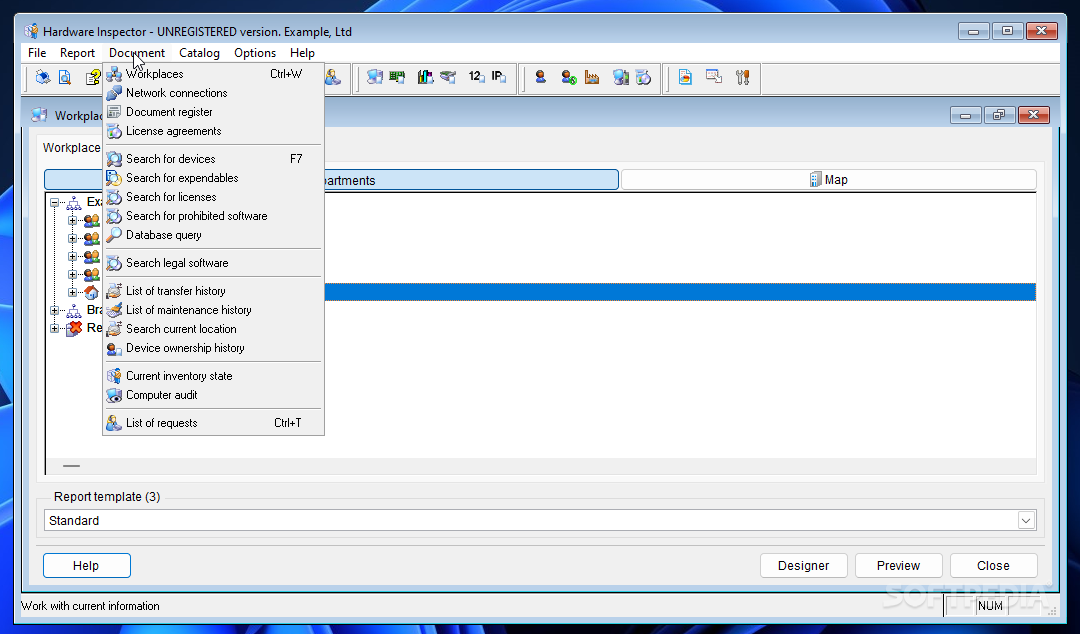
Task: Click the grey scanner device toolbar icon
Action: (x=448, y=77)
